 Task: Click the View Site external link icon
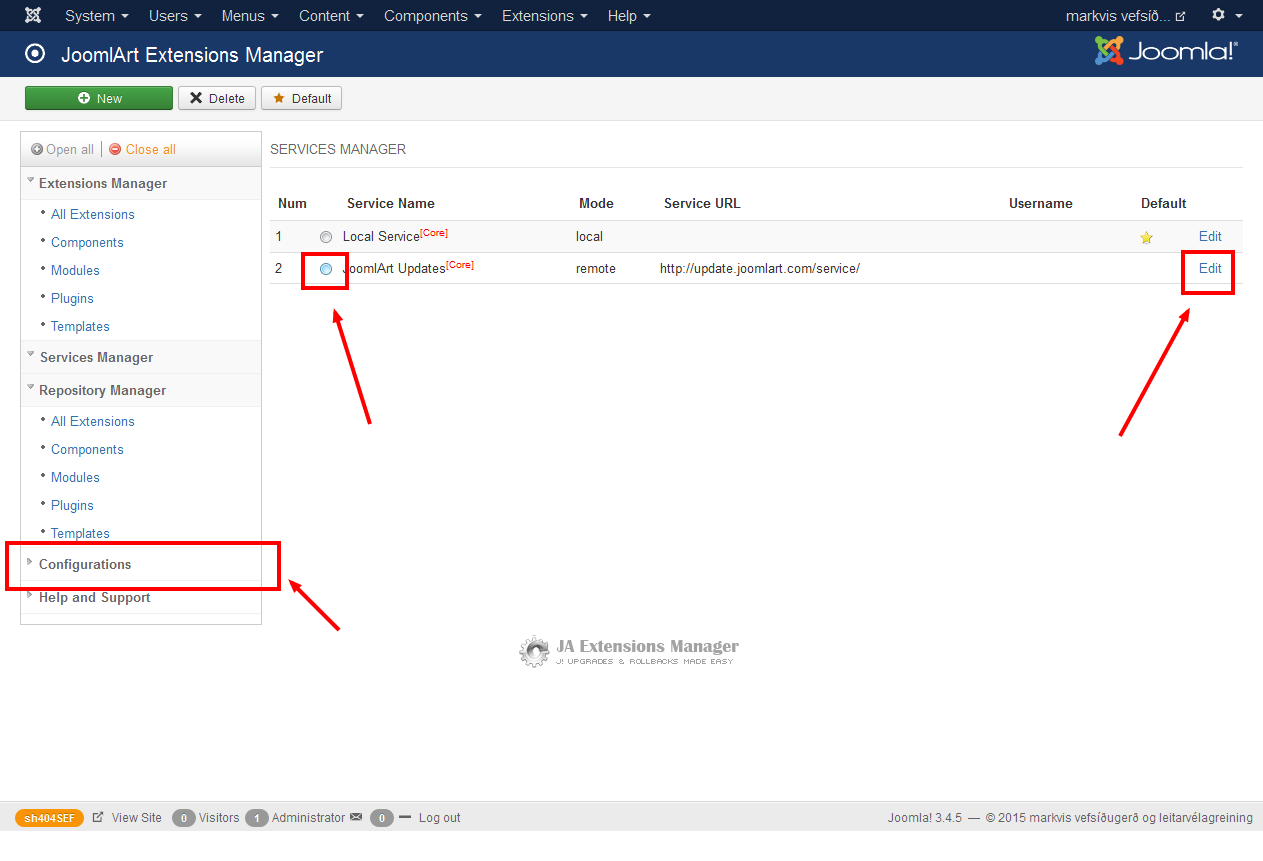click(98, 817)
